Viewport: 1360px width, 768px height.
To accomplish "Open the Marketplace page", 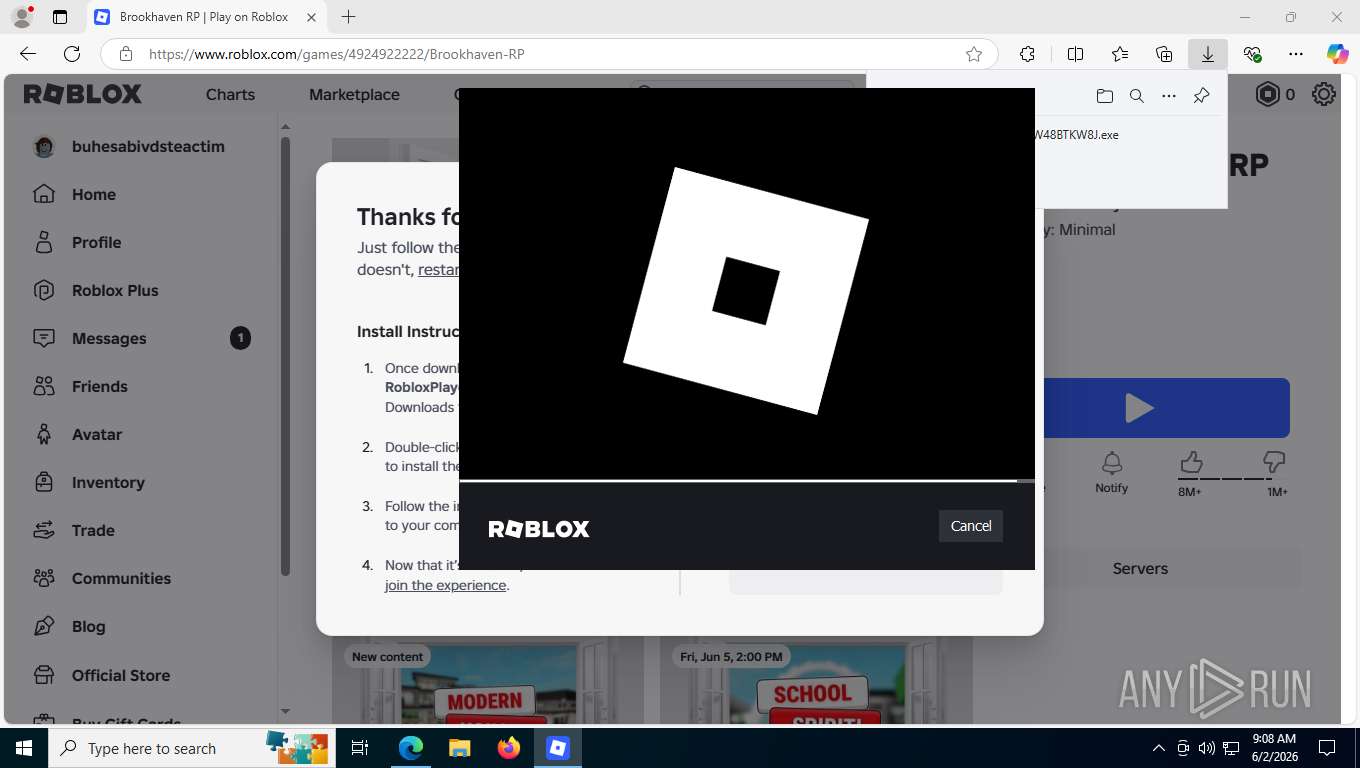I will pos(354,94).
